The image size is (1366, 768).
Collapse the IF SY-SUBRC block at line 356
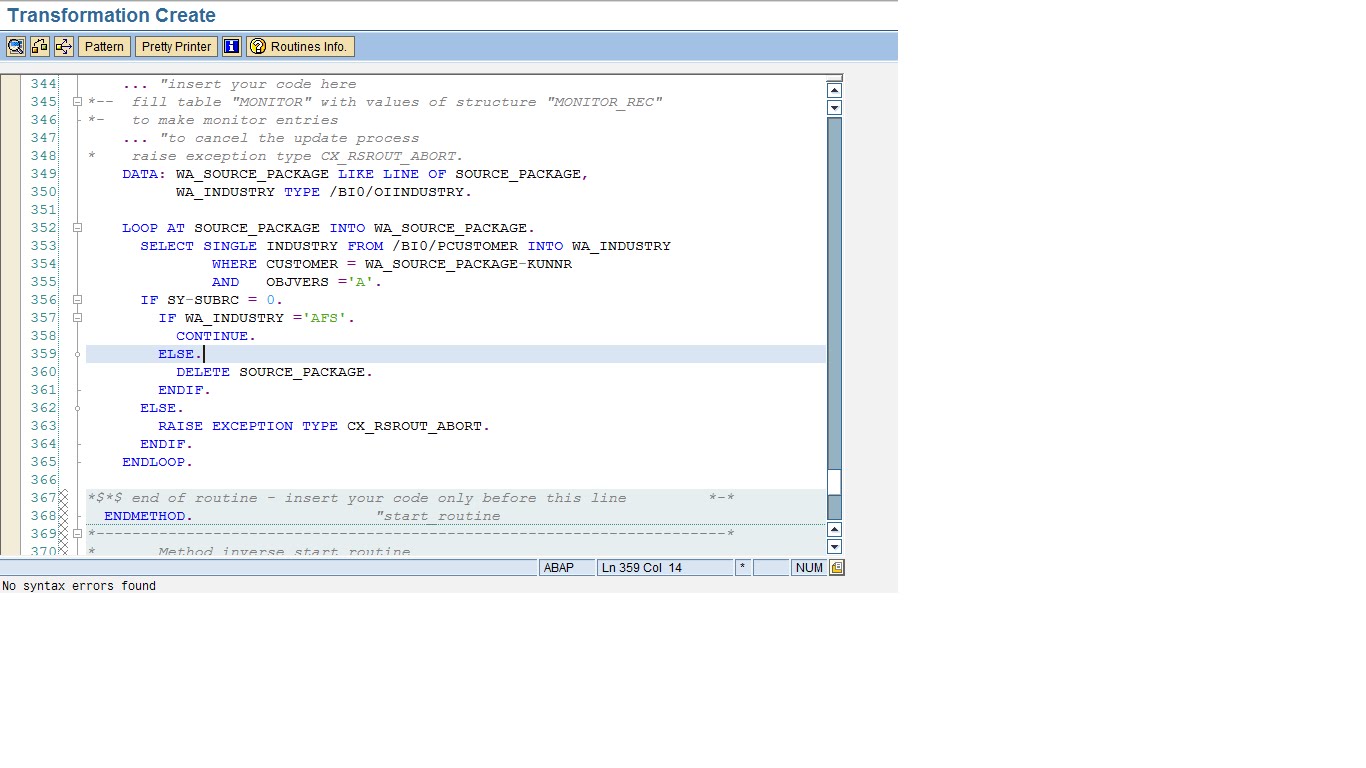click(78, 299)
